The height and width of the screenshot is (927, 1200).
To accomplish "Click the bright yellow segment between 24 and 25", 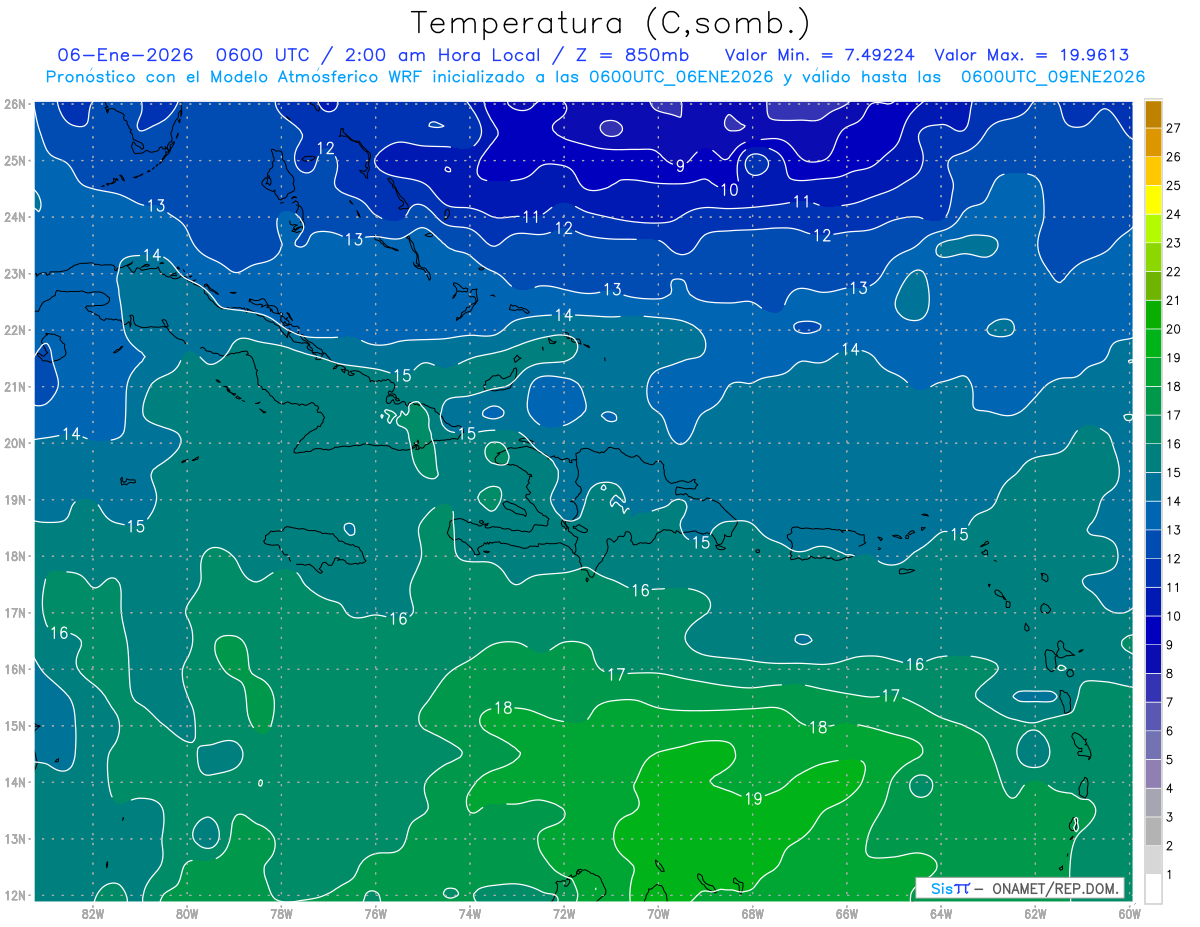I will coord(1153,200).
